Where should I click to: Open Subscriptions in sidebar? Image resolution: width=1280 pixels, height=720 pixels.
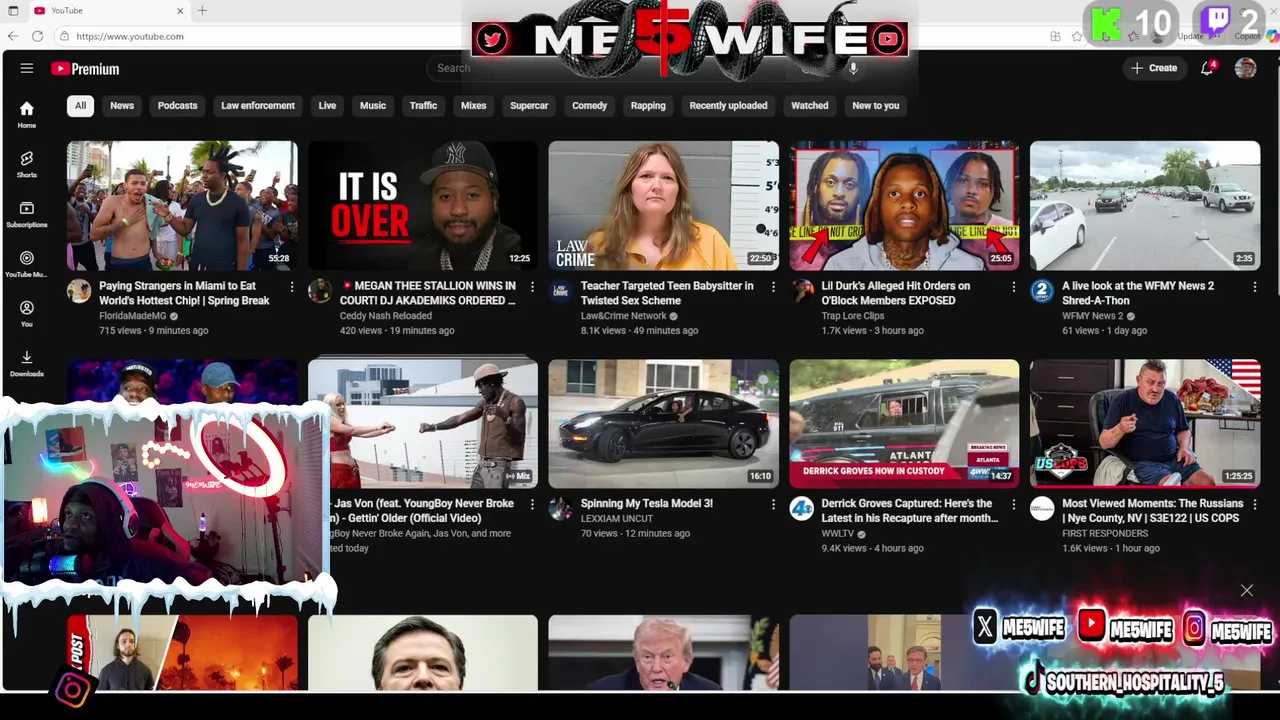coord(27,214)
